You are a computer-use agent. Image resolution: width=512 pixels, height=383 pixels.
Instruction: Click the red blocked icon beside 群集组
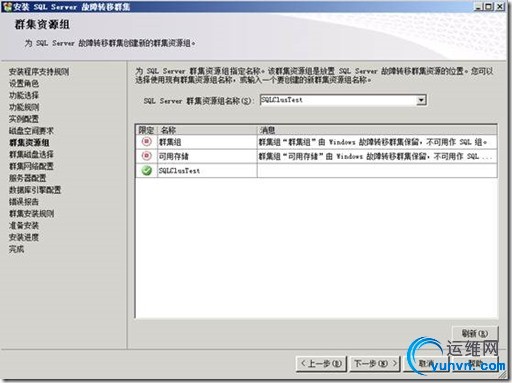146,142
